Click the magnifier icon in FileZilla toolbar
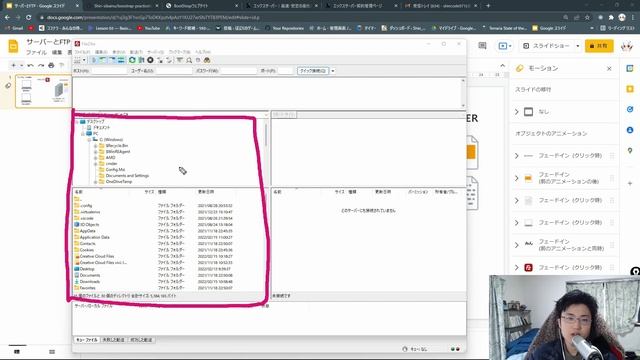Screen dimensions: 640x360 (x=189, y=60)
